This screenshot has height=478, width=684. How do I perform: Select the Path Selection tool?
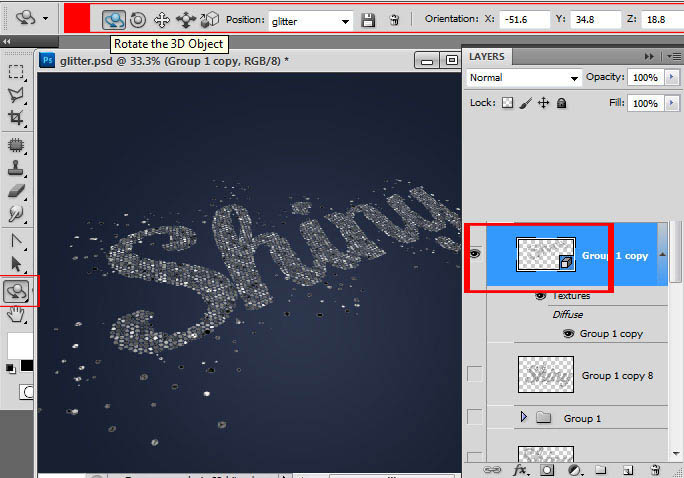[16, 264]
